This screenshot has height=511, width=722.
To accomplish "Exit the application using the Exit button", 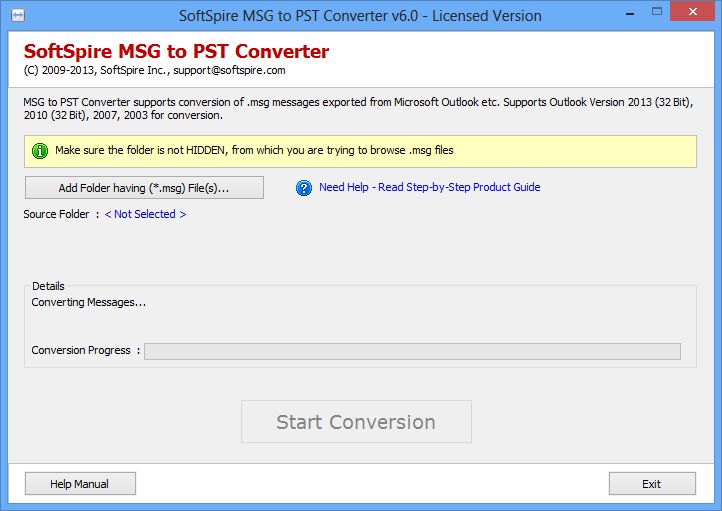I will click(651, 484).
